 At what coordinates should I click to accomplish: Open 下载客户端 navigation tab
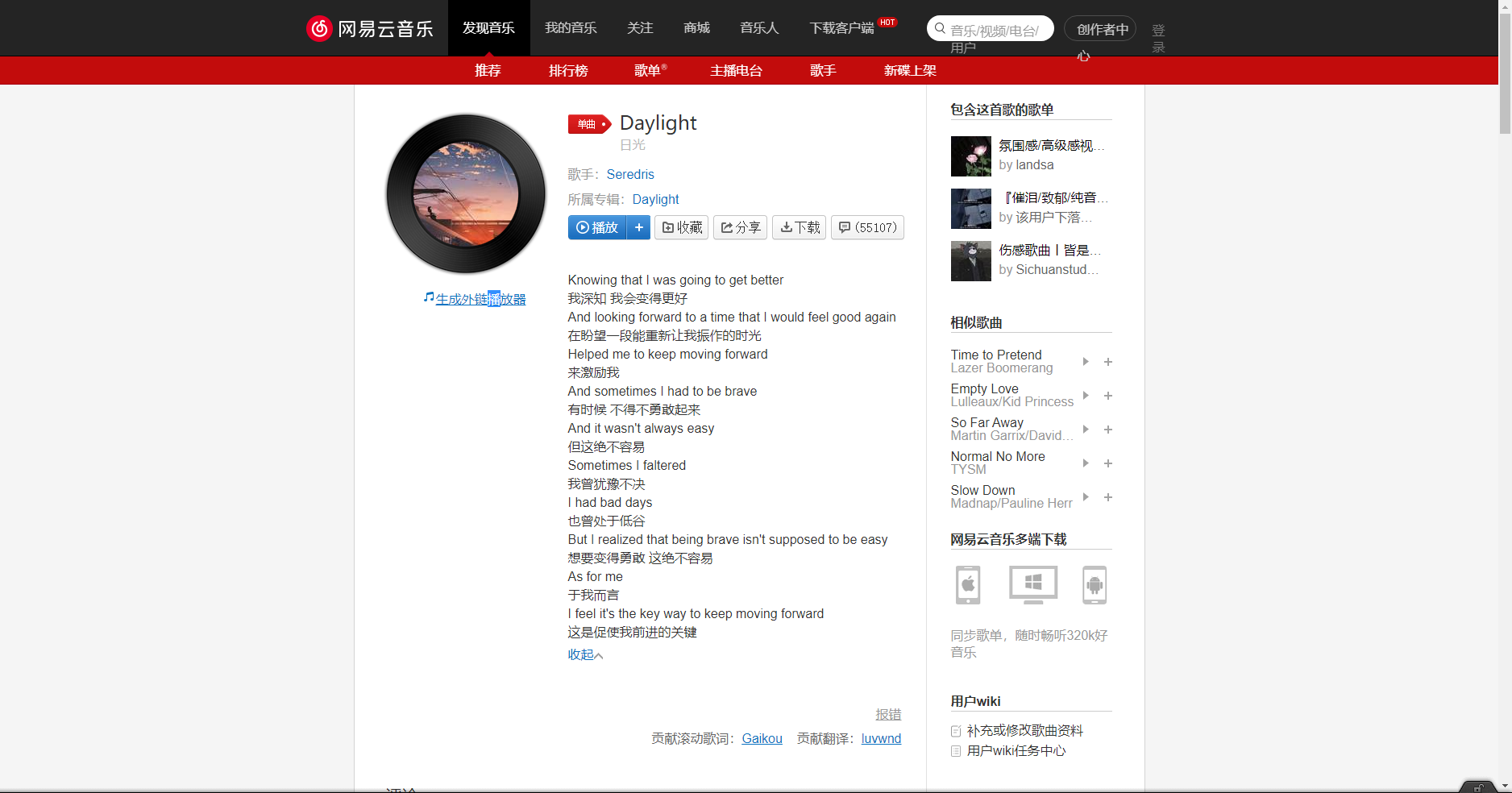tap(842, 28)
